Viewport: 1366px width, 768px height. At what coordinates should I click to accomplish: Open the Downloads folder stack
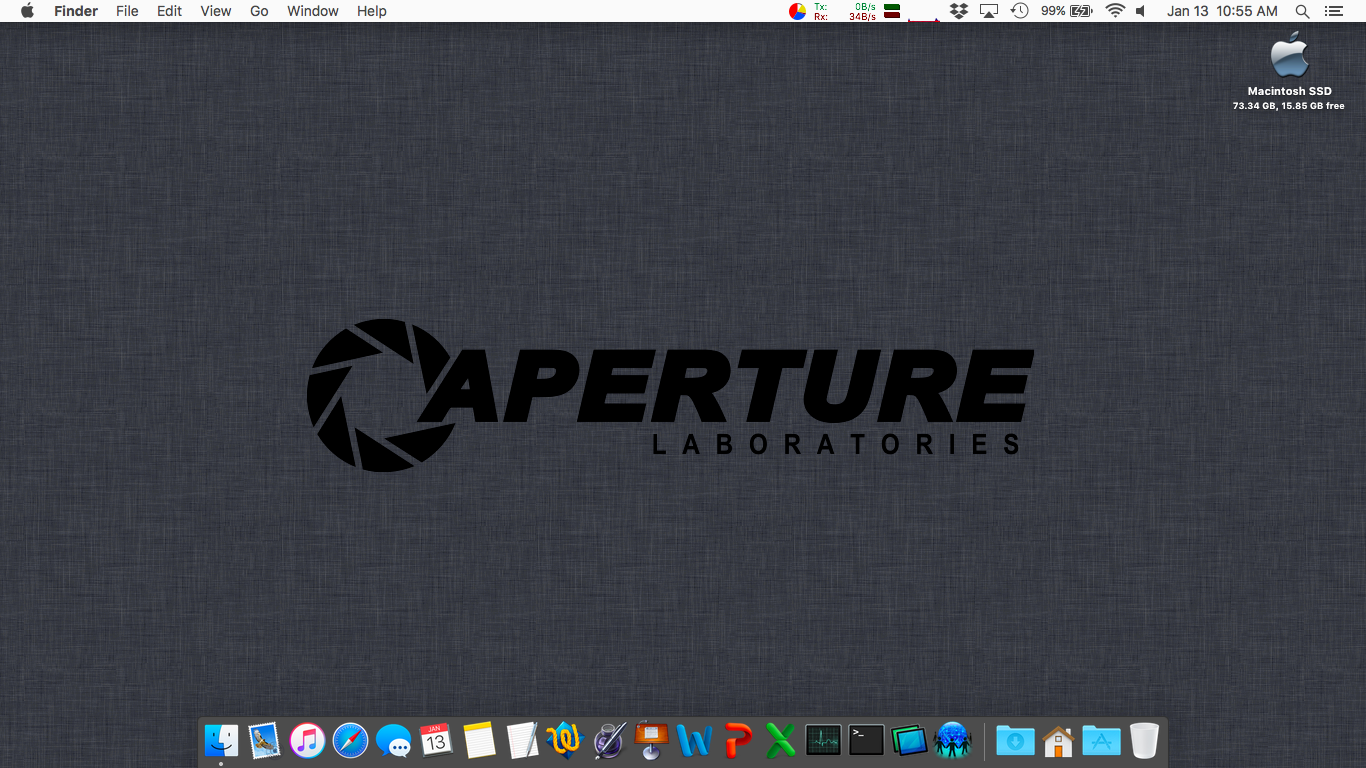pos(1015,741)
